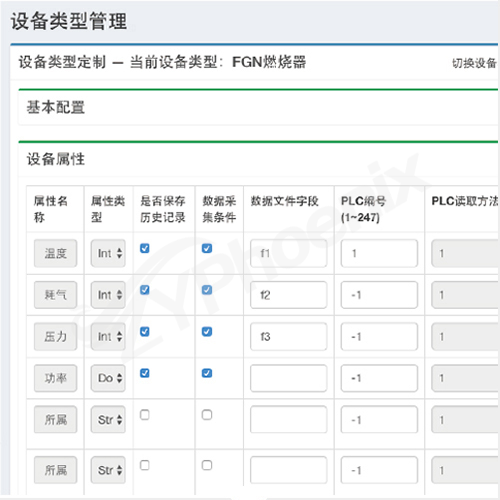
Task: Uncheck data collection condition checkbox for 功率
Action: point(207,373)
